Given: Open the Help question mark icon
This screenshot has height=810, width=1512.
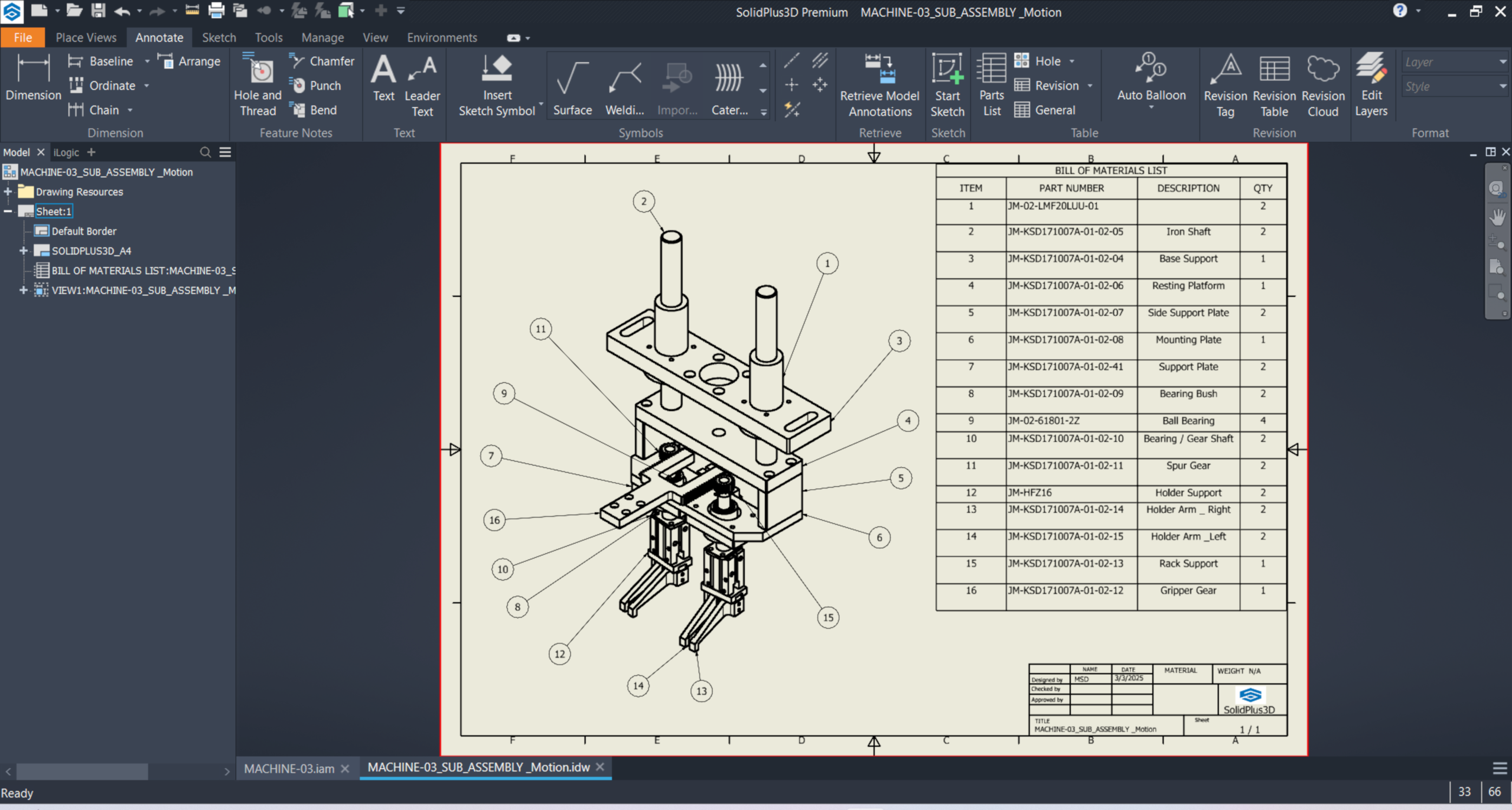Looking at the screenshot, I should tap(1400, 11).
